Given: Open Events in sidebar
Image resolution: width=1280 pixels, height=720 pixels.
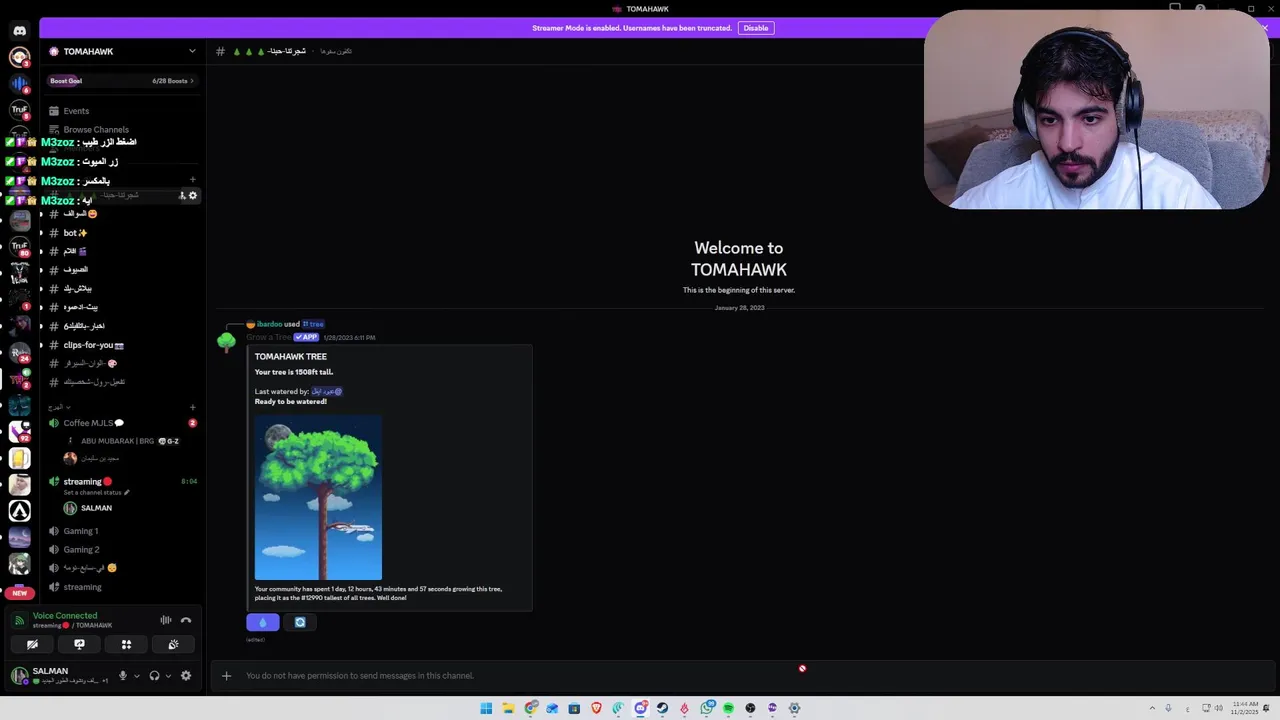Looking at the screenshot, I should point(75,111).
